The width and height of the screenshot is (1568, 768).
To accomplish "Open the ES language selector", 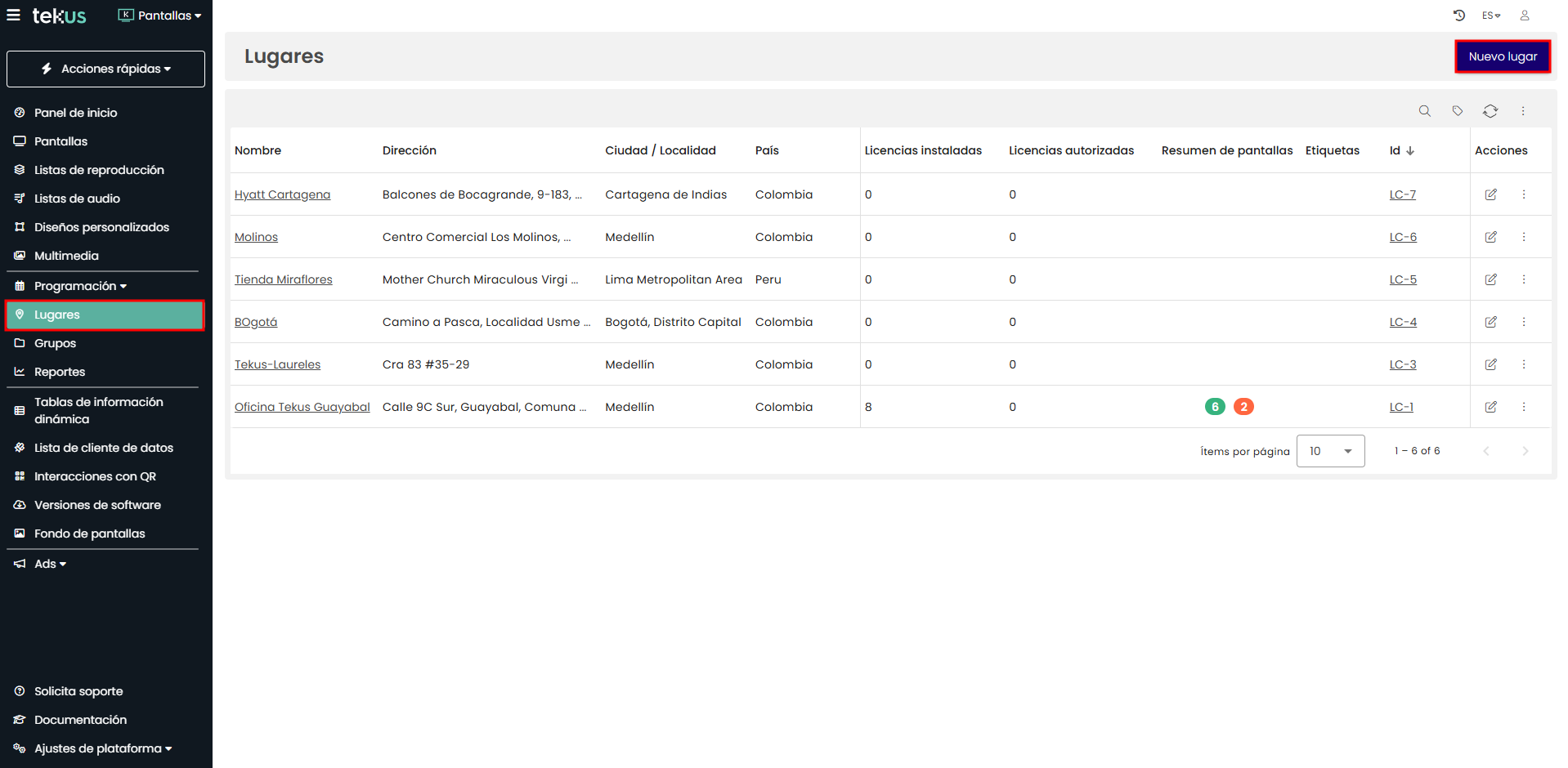I will (x=1490, y=16).
